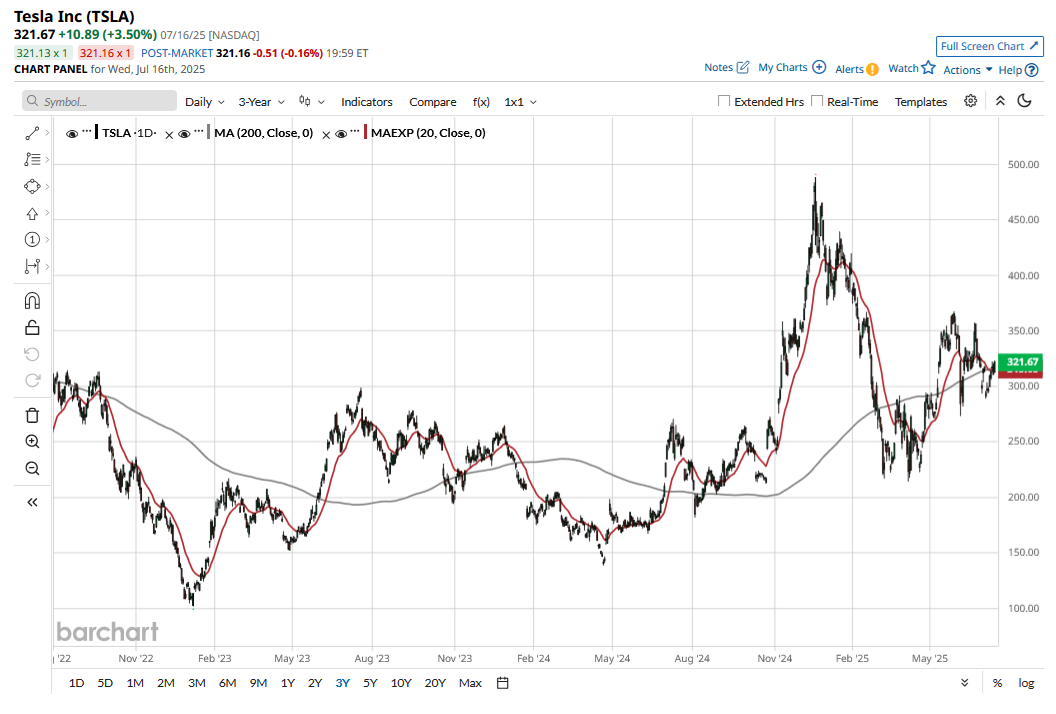The height and width of the screenshot is (714, 1056).
Task: Click the MAEXP red color swatch
Action: tap(366, 132)
